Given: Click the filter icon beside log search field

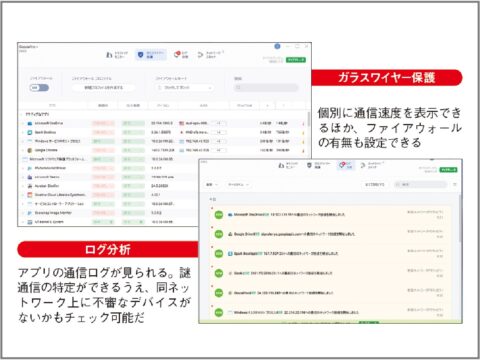Looking at the screenshot, I should 455,184.
